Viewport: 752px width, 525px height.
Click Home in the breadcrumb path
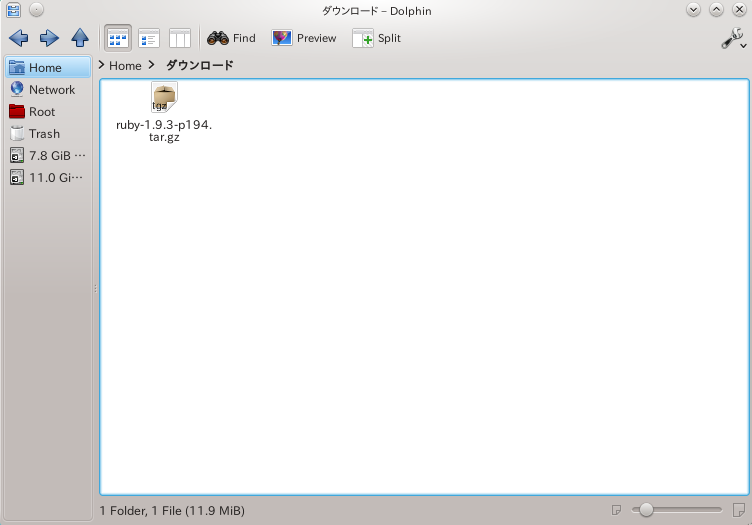pos(125,66)
